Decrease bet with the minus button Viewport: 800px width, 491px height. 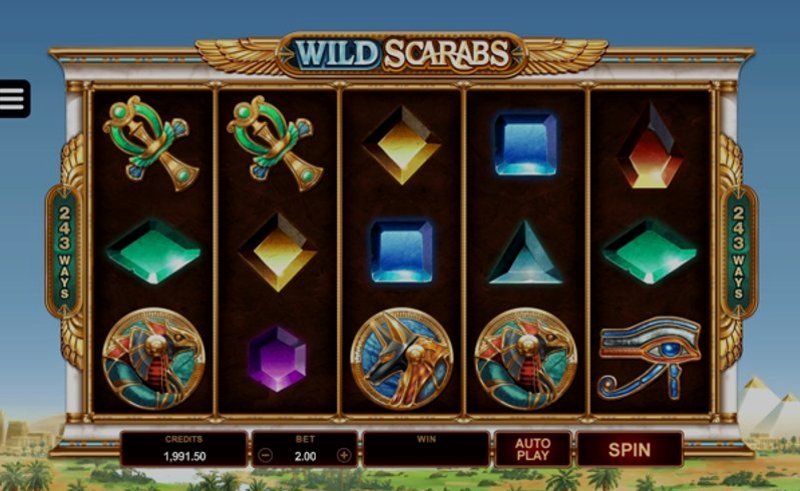click(x=265, y=455)
